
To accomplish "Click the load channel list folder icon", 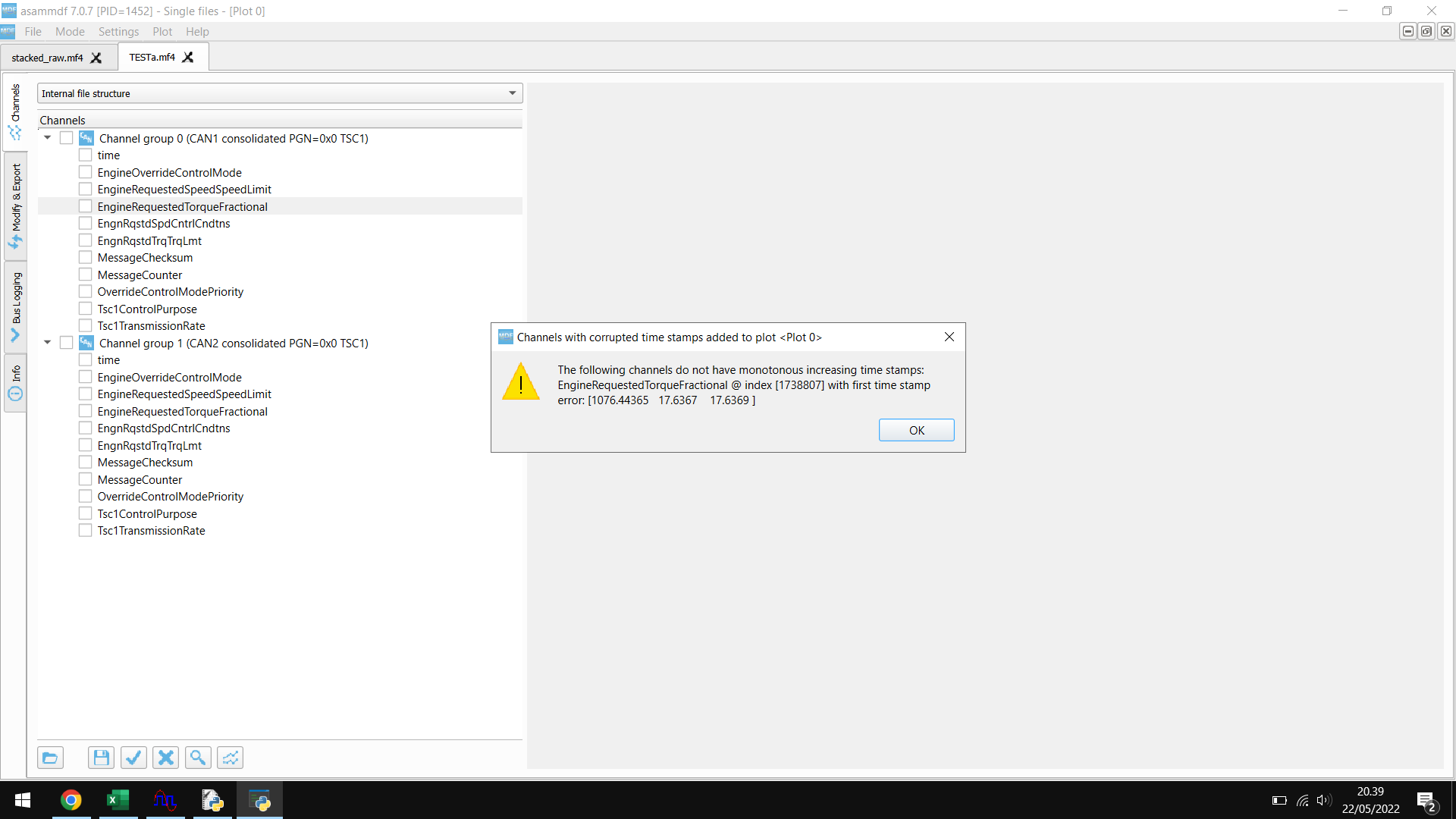I will pos(50,758).
